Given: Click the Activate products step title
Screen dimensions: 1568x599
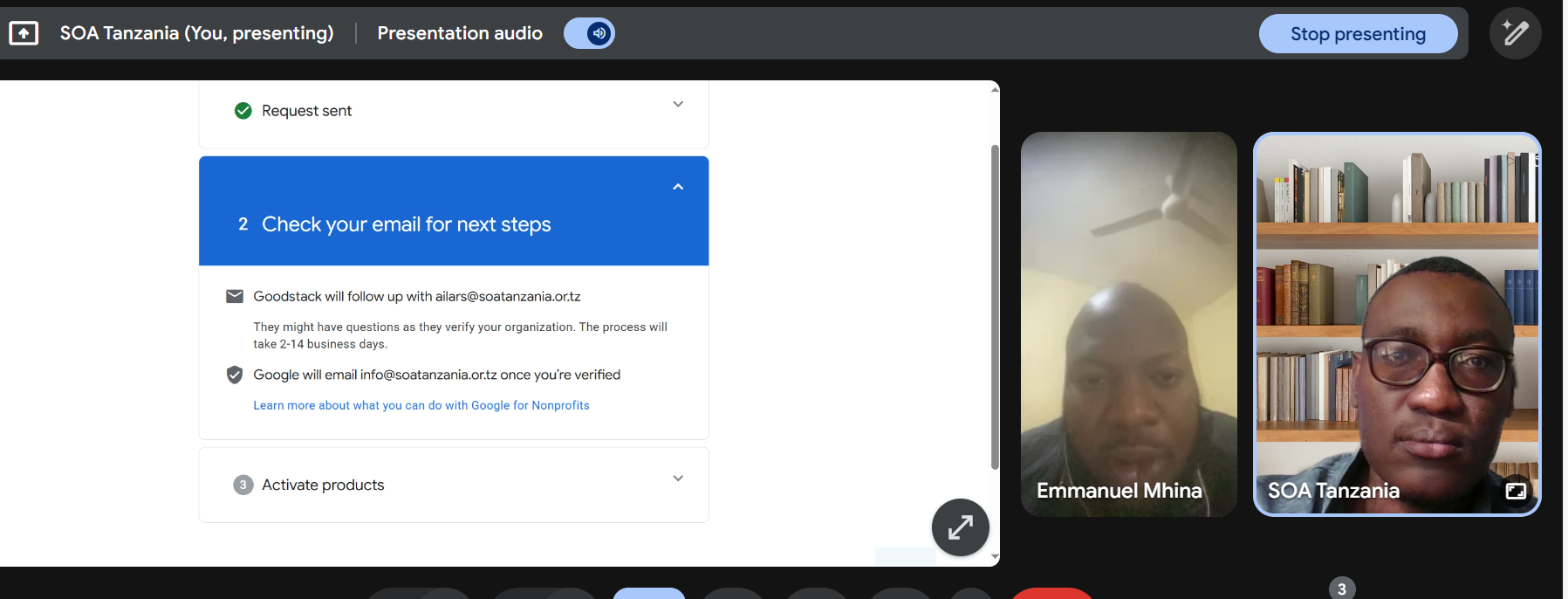Looking at the screenshot, I should pyautogui.click(x=323, y=485).
